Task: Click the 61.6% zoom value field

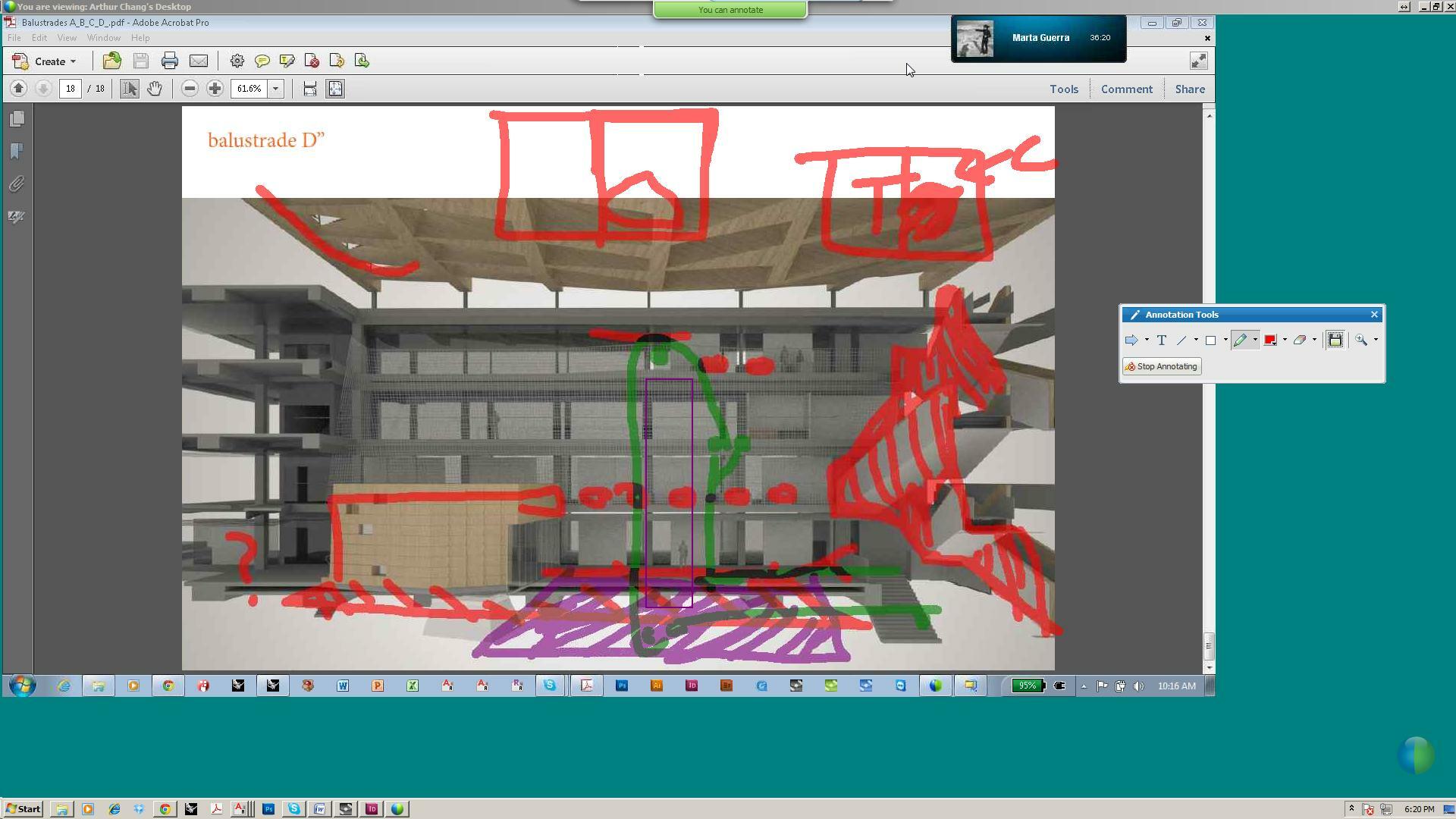Action: coord(249,89)
